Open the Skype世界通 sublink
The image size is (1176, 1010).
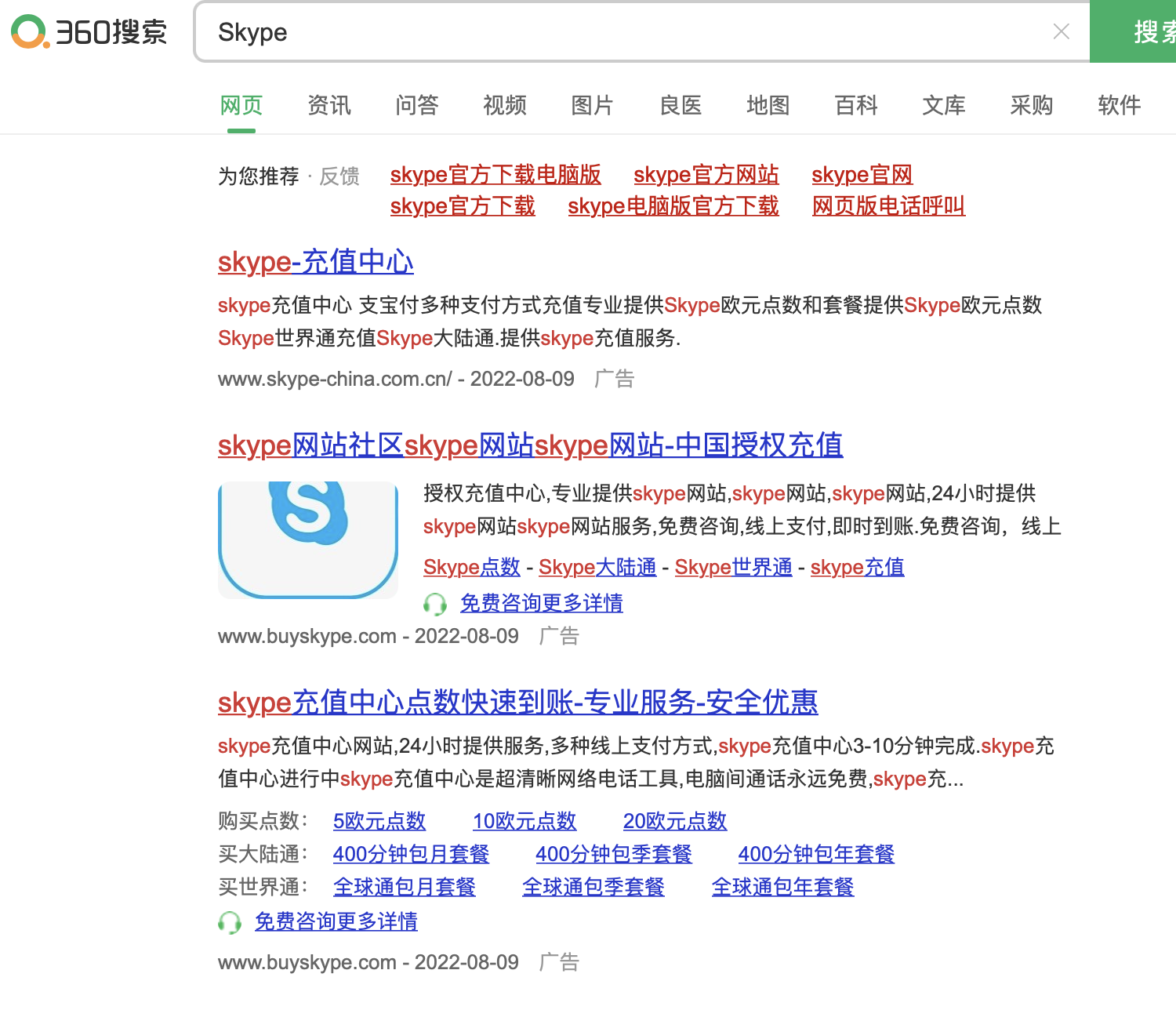(x=734, y=567)
